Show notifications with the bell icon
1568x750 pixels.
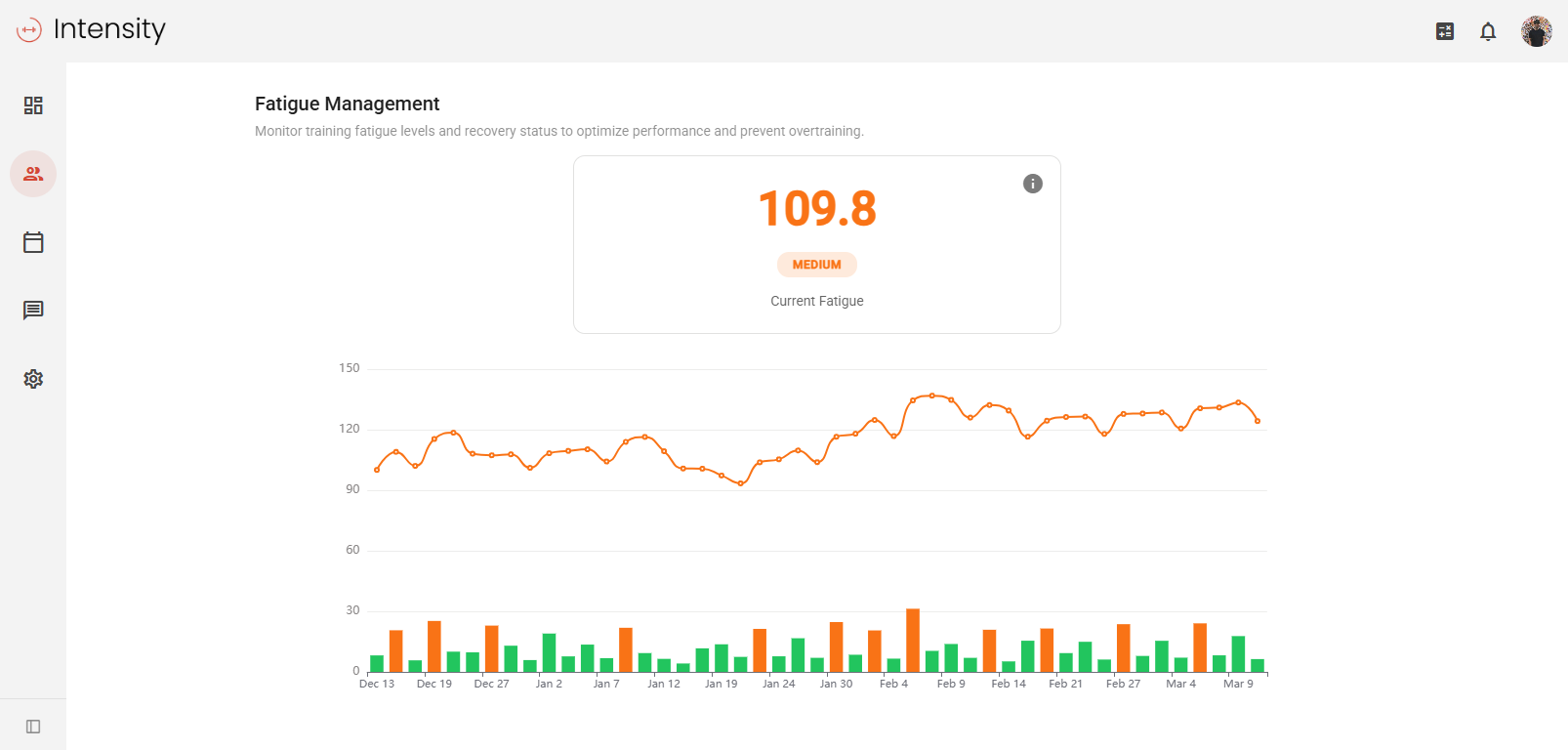pyautogui.click(x=1488, y=31)
